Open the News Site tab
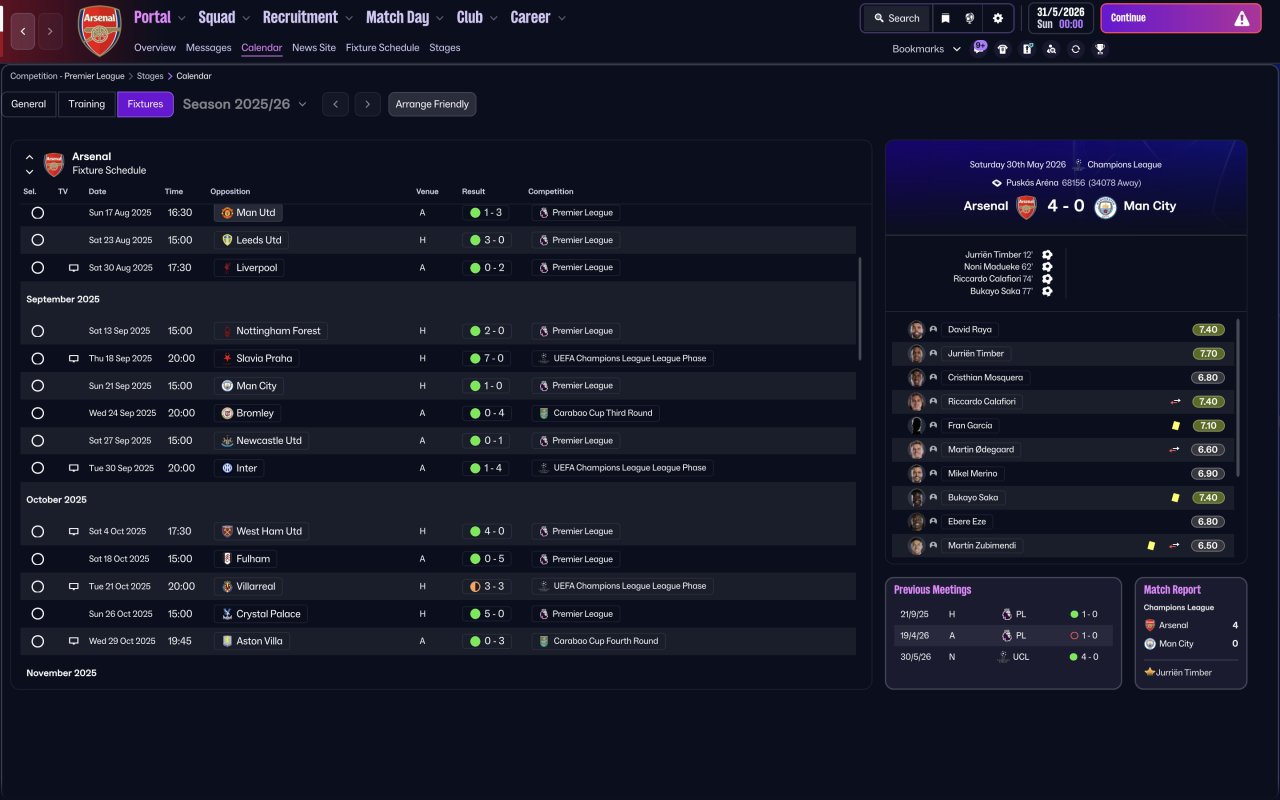 pos(314,48)
